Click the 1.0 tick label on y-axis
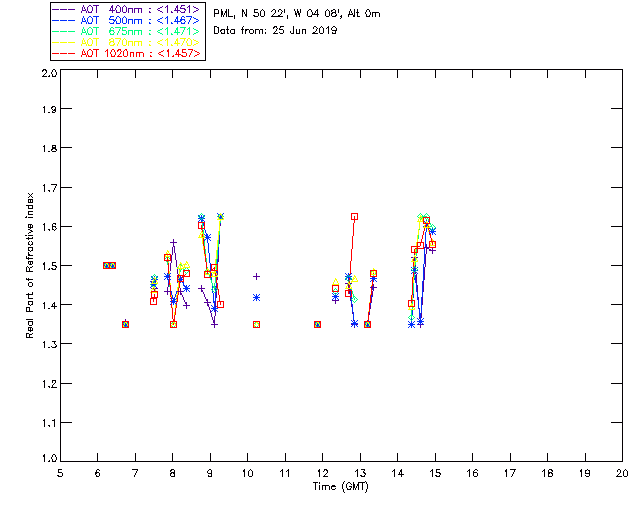This screenshot has height=512, width=640. click(47, 460)
